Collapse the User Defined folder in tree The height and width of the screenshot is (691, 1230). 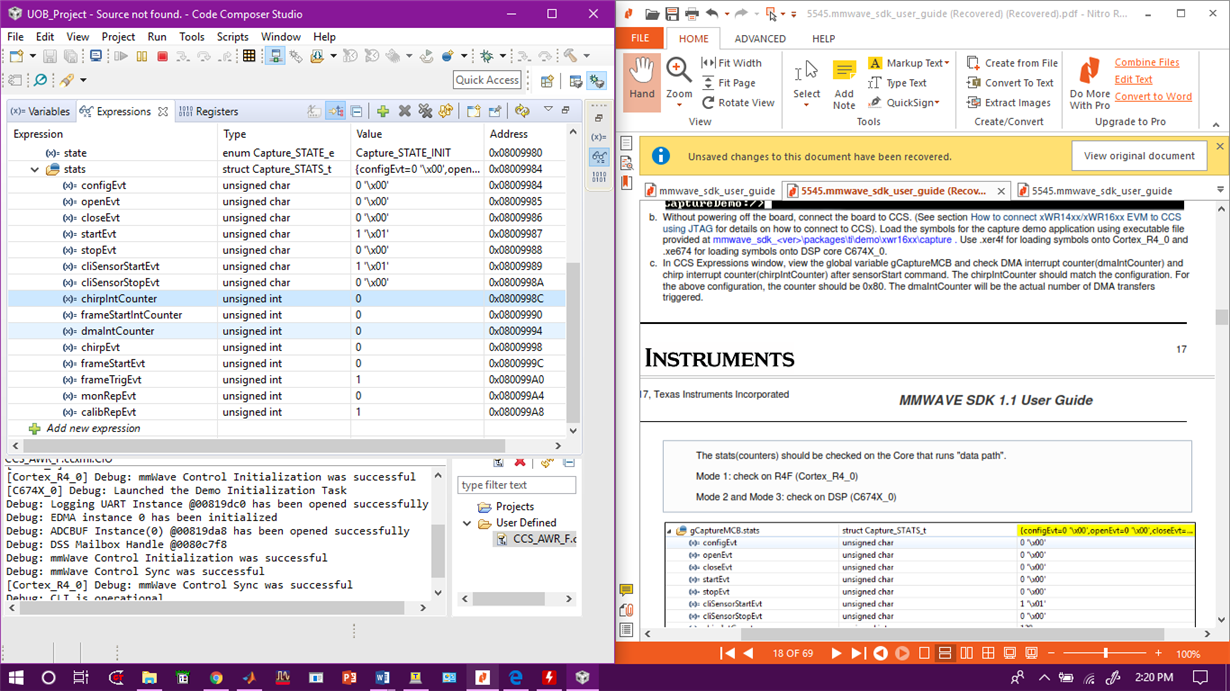[x=467, y=523]
